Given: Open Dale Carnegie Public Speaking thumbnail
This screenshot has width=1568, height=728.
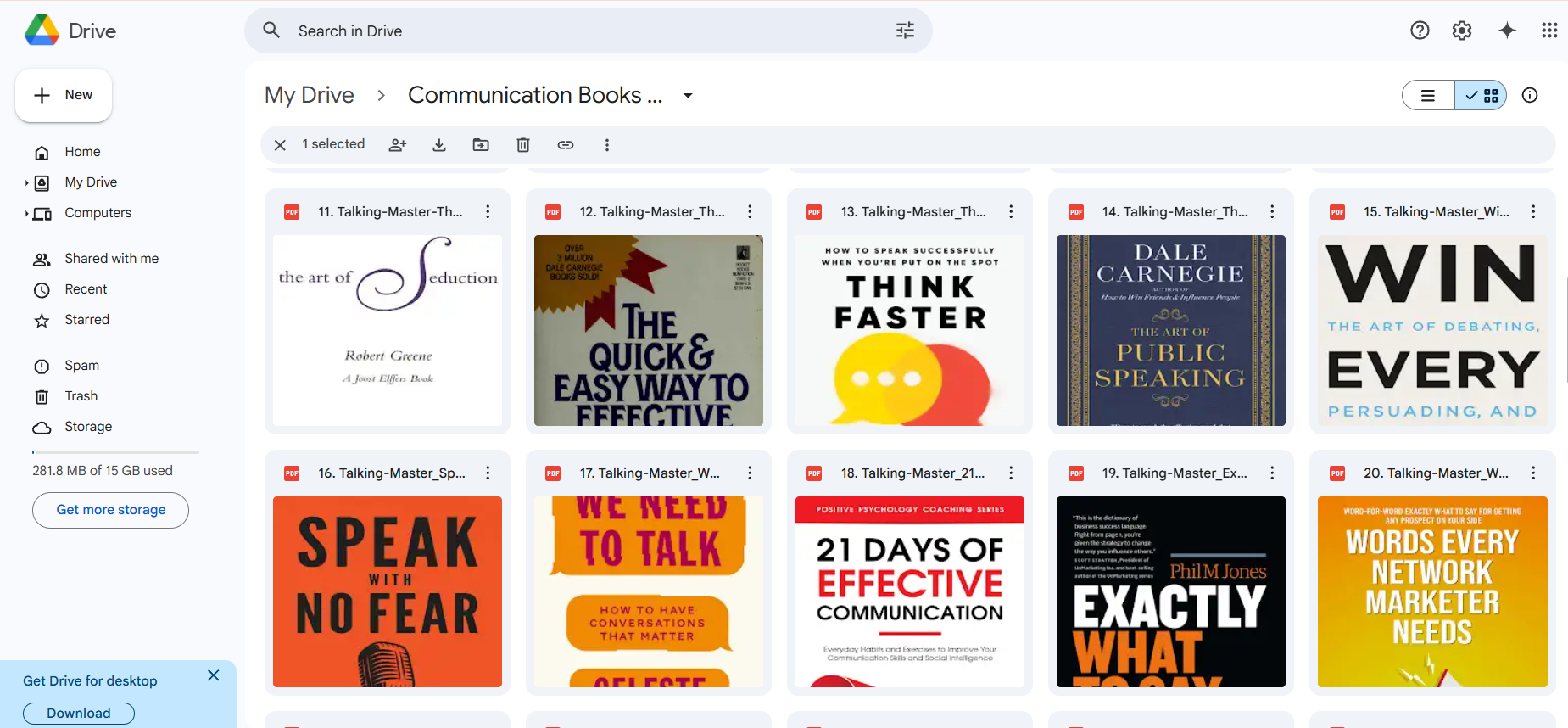Looking at the screenshot, I should tap(1171, 330).
